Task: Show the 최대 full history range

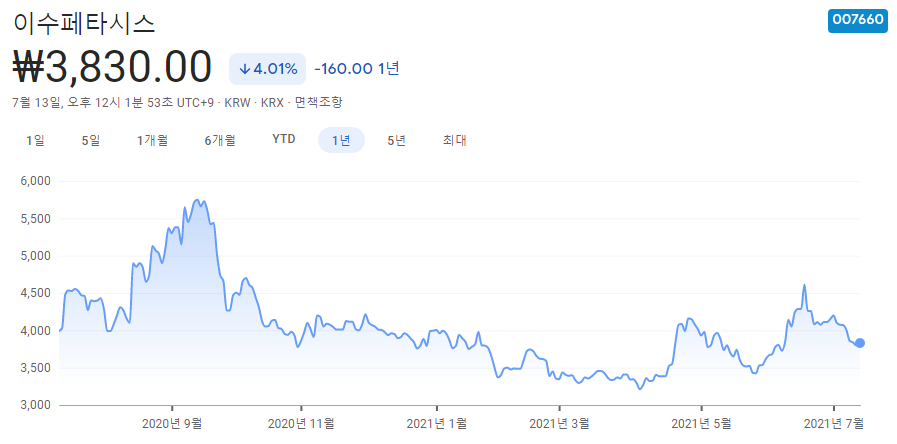Action: tap(455, 140)
